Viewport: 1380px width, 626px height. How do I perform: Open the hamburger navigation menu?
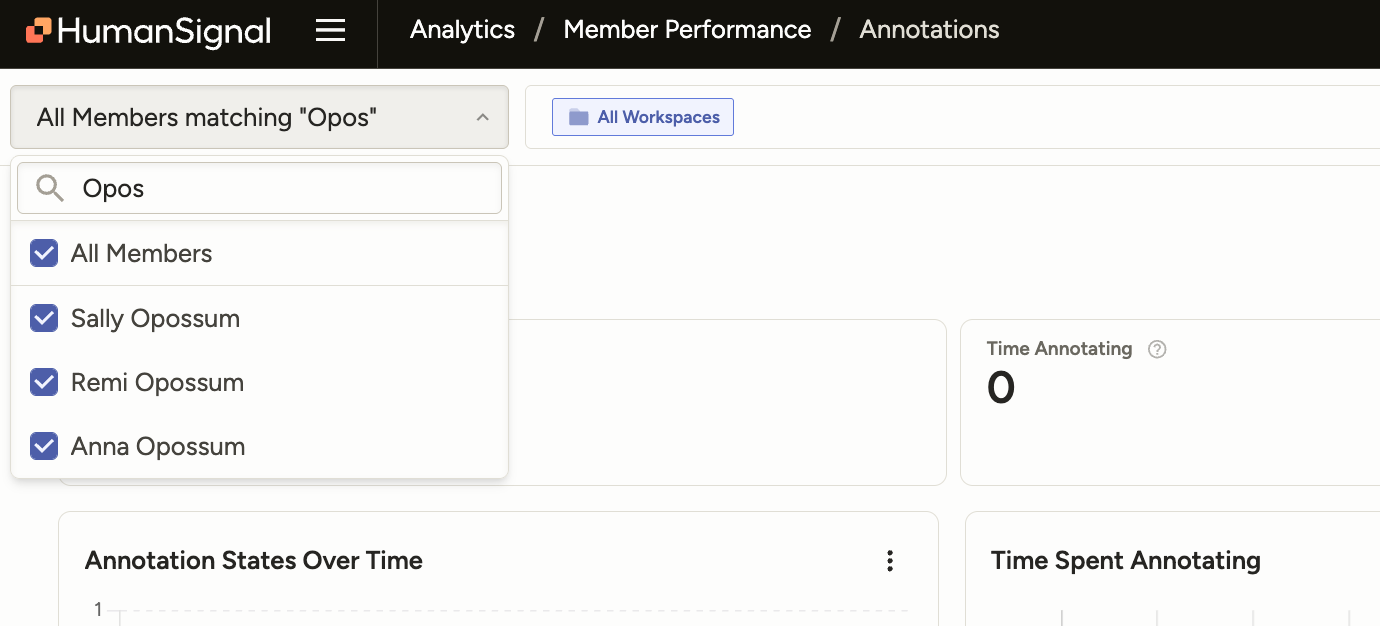330,31
